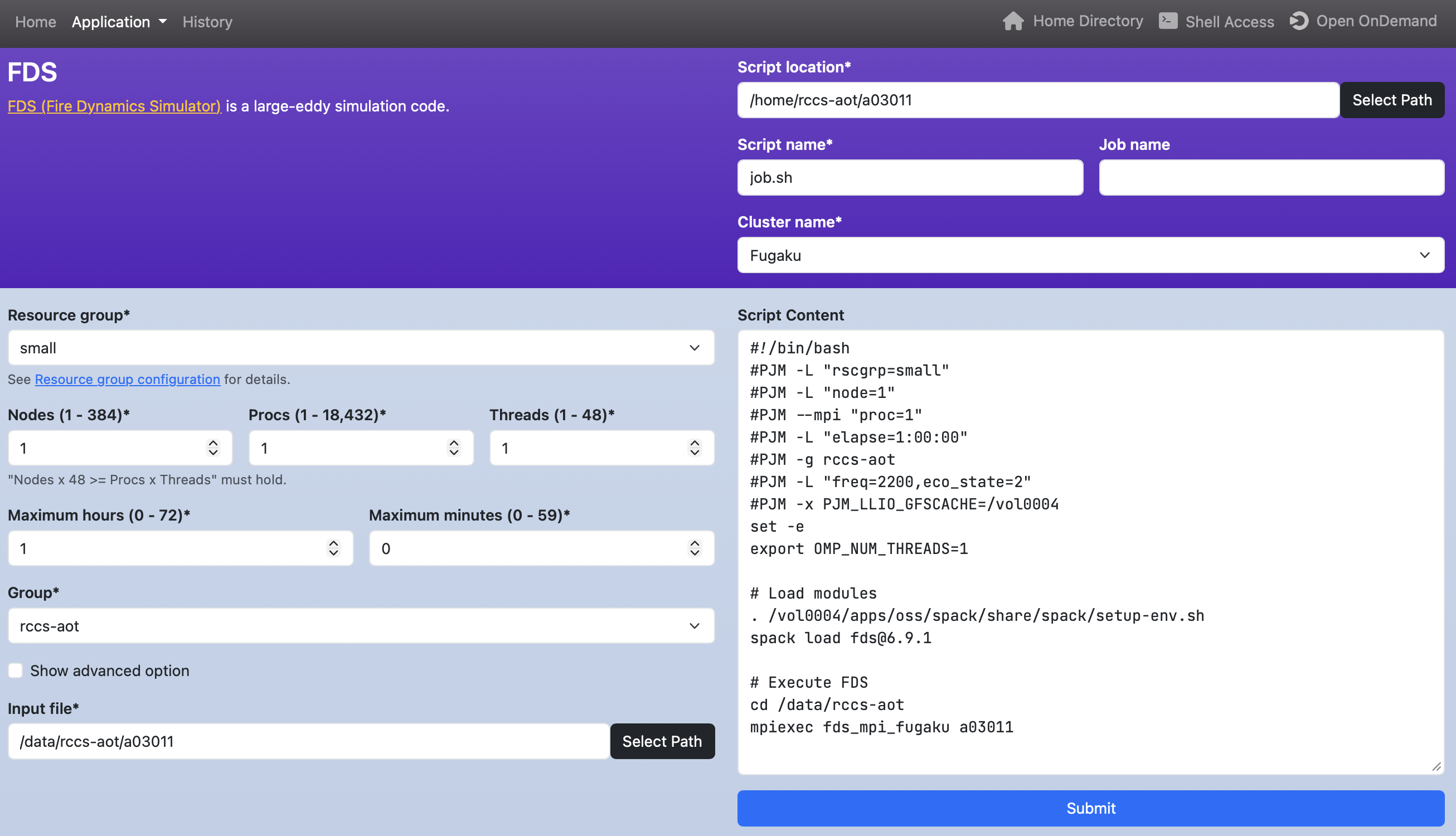Open the Resource group dropdown
The width and height of the screenshot is (1456, 836).
(x=361, y=348)
